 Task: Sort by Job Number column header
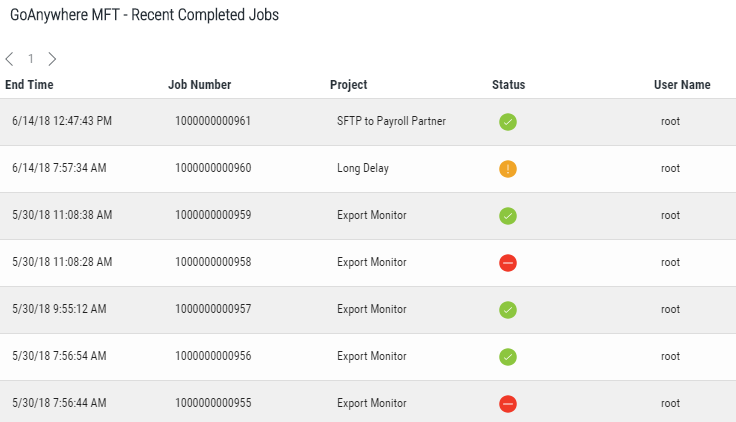(199, 84)
